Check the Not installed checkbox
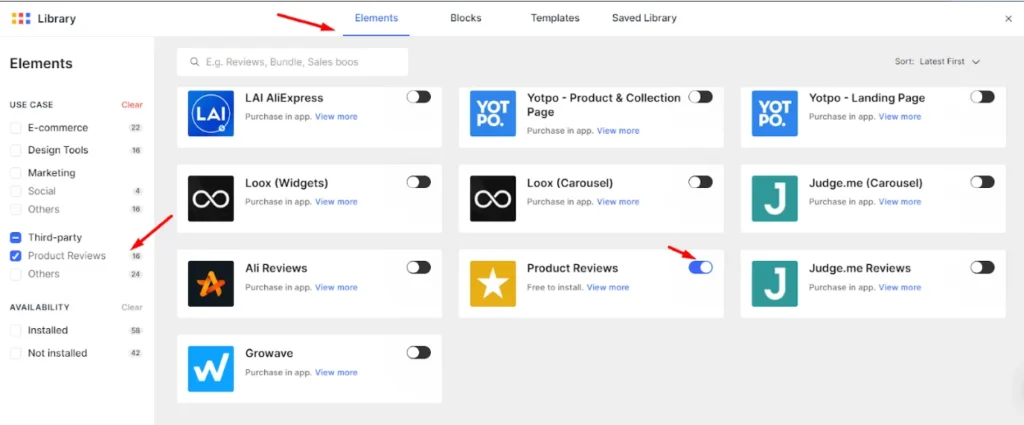 (16, 353)
